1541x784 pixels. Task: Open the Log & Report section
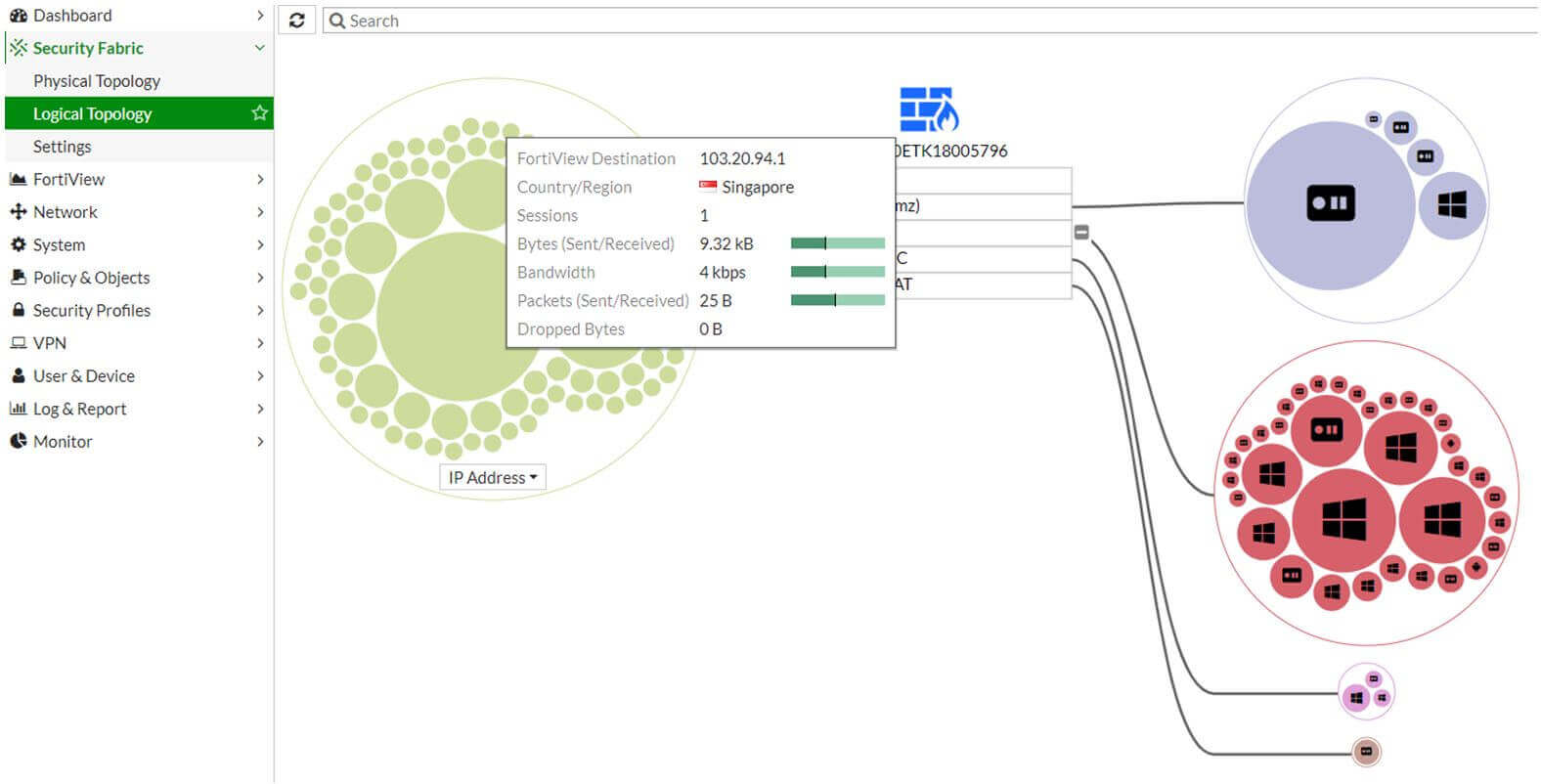coord(79,409)
